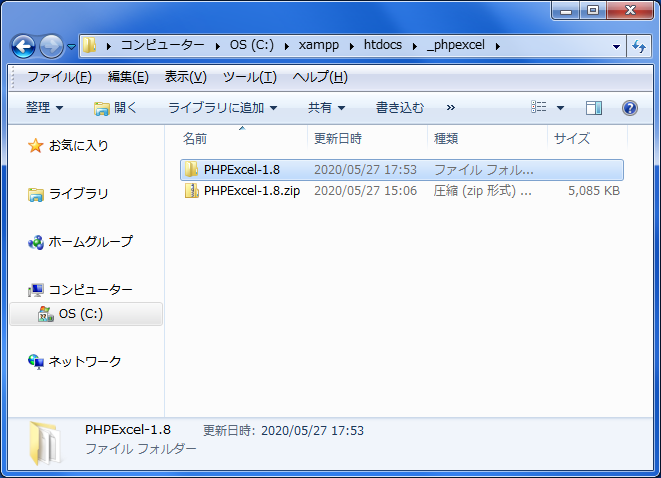The height and width of the screenshot is (478, 661).
Task: Select xampp breadcrumb in address bar
Action: pyautogui.click(x=319, y=45)
